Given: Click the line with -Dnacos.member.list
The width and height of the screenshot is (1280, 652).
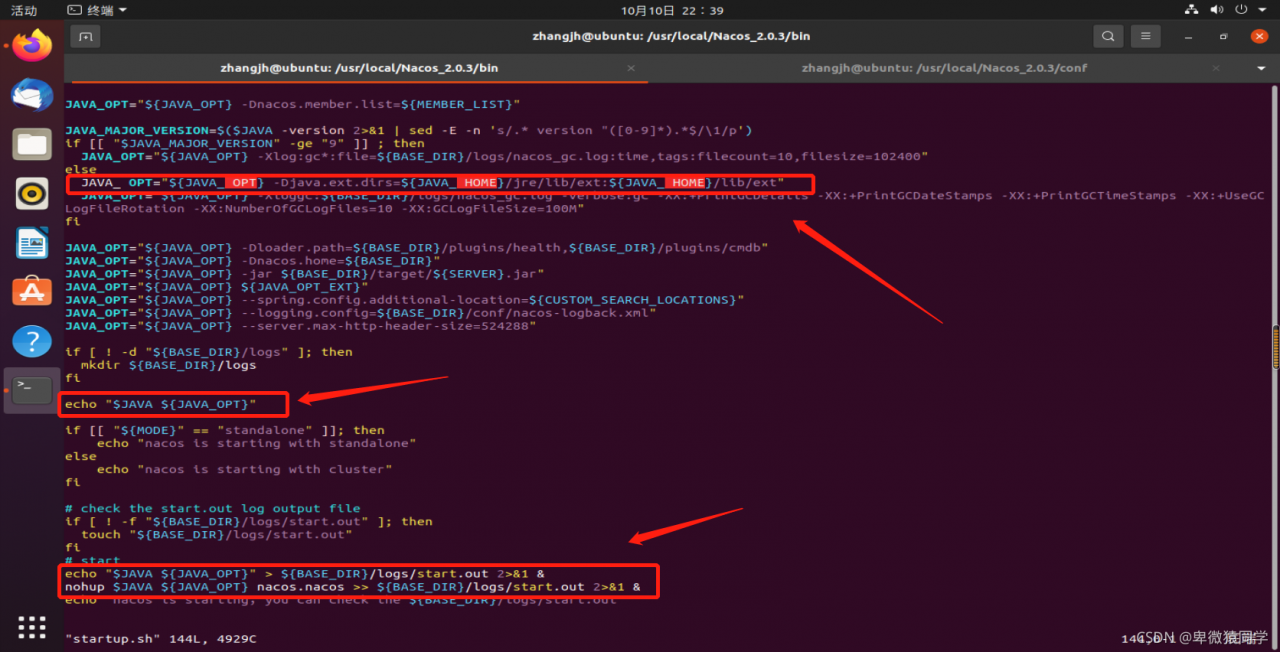Looking at the screenshot, I should [292, 104].
